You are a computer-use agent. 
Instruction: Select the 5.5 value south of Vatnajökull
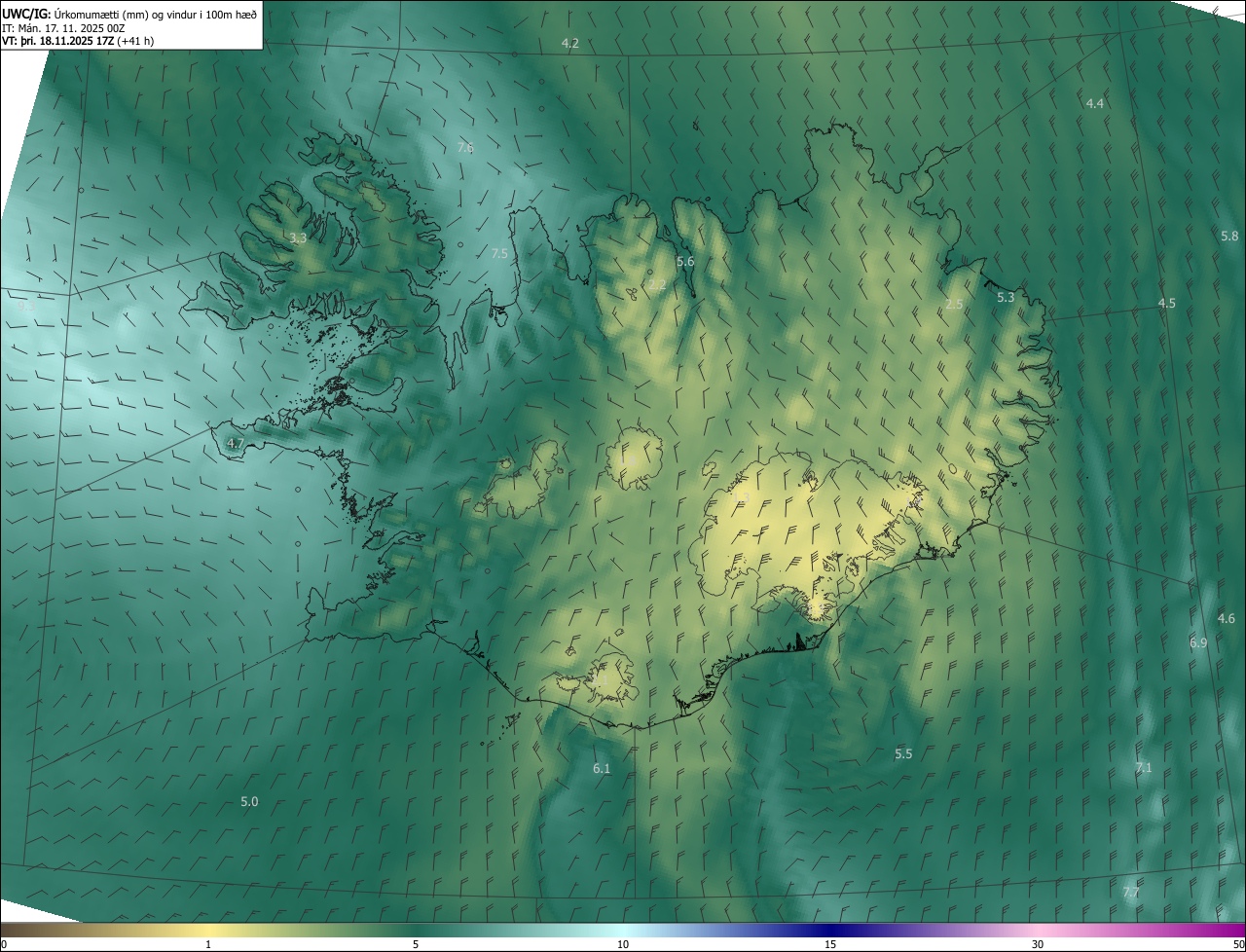(x=903, y=754)
